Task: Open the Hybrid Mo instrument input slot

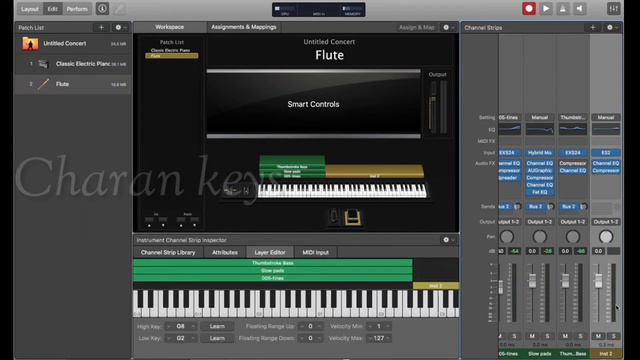Action: 540,153
